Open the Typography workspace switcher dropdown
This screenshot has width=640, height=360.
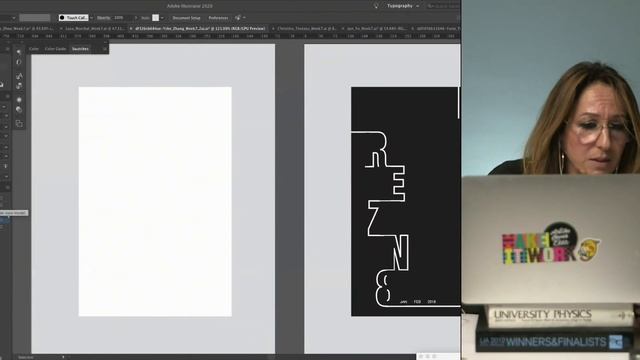[x=402, y=6]
